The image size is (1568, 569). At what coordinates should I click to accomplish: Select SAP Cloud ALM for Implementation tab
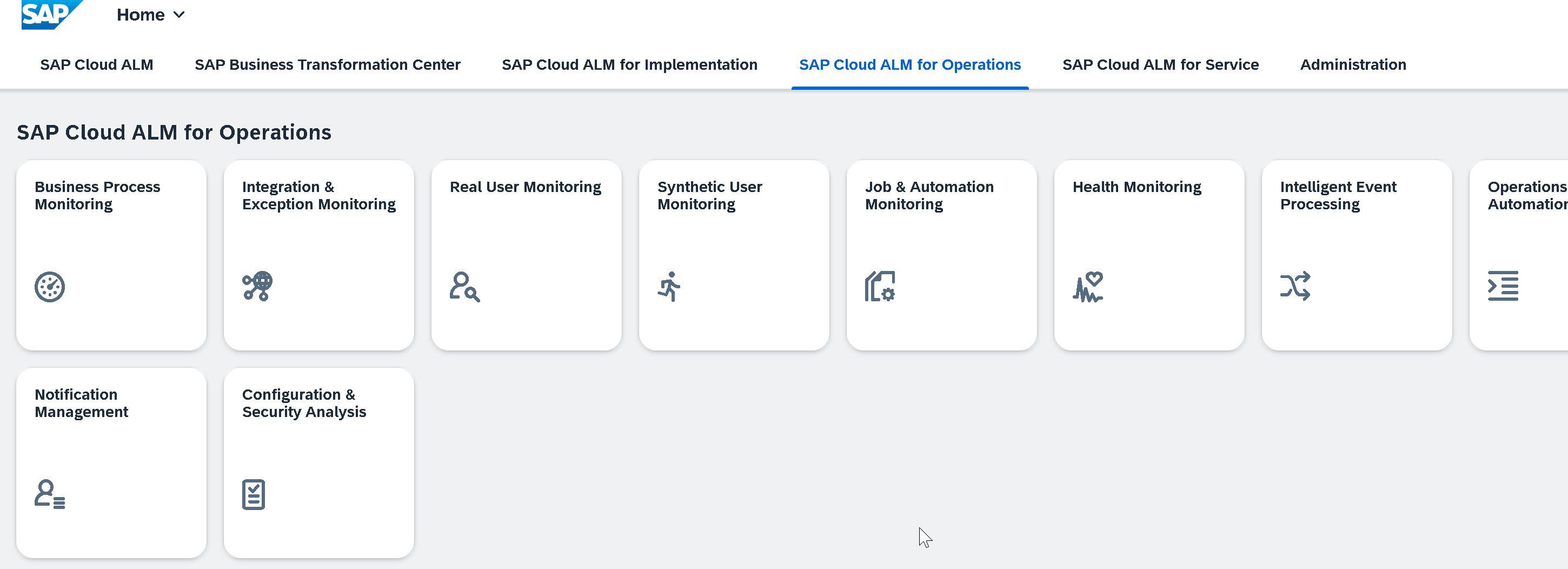pos(629,64)
